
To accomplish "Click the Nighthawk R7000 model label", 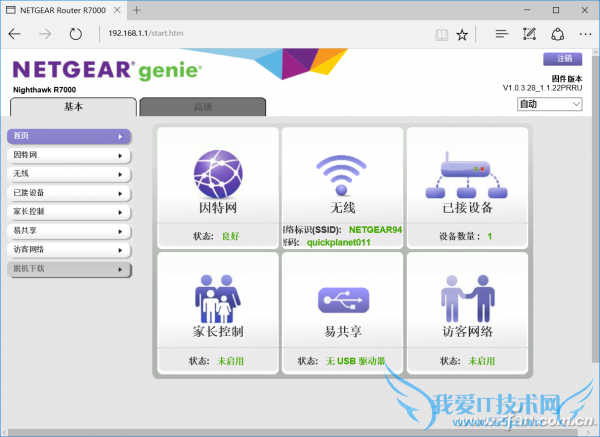I will coord(44,90).
